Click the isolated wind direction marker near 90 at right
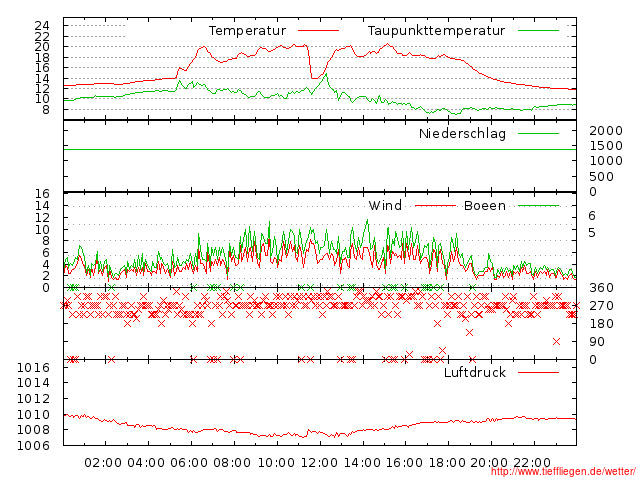Screen dimensions: 640x480 [556, 341]
